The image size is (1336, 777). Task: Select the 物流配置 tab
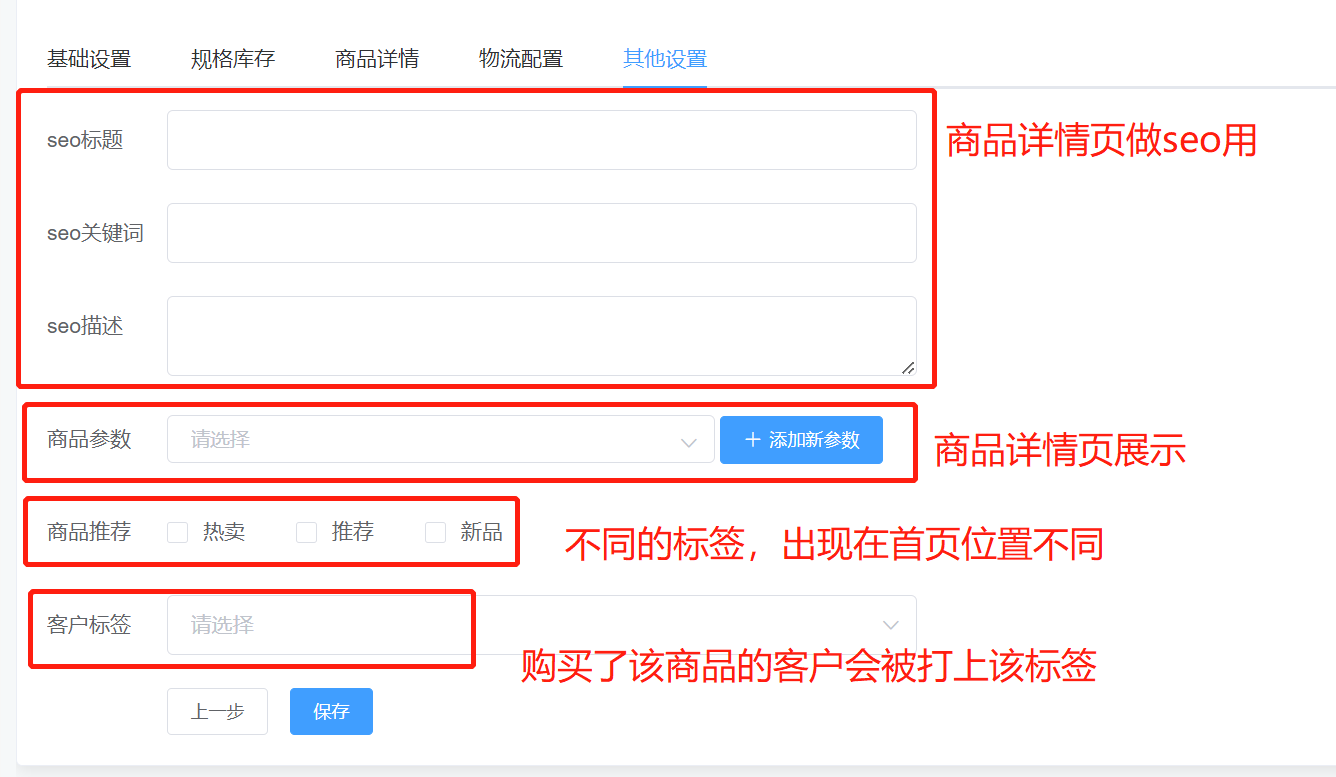tap(521, 59)
